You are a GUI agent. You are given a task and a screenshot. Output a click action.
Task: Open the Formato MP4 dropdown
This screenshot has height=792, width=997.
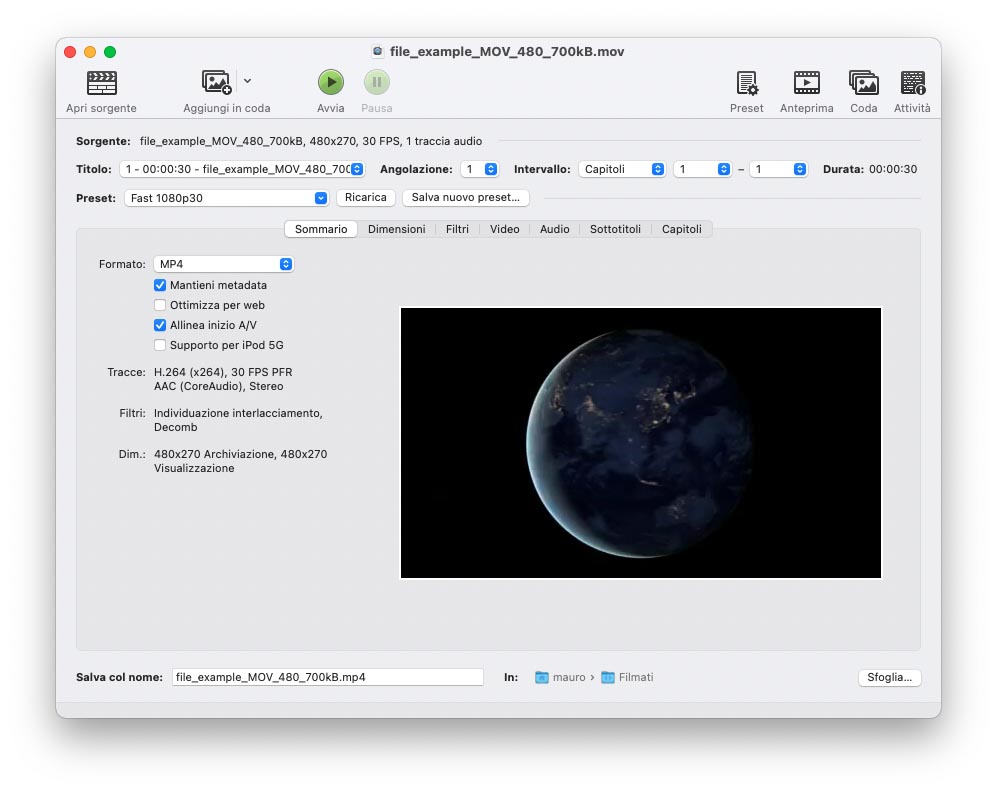[223, 264]
